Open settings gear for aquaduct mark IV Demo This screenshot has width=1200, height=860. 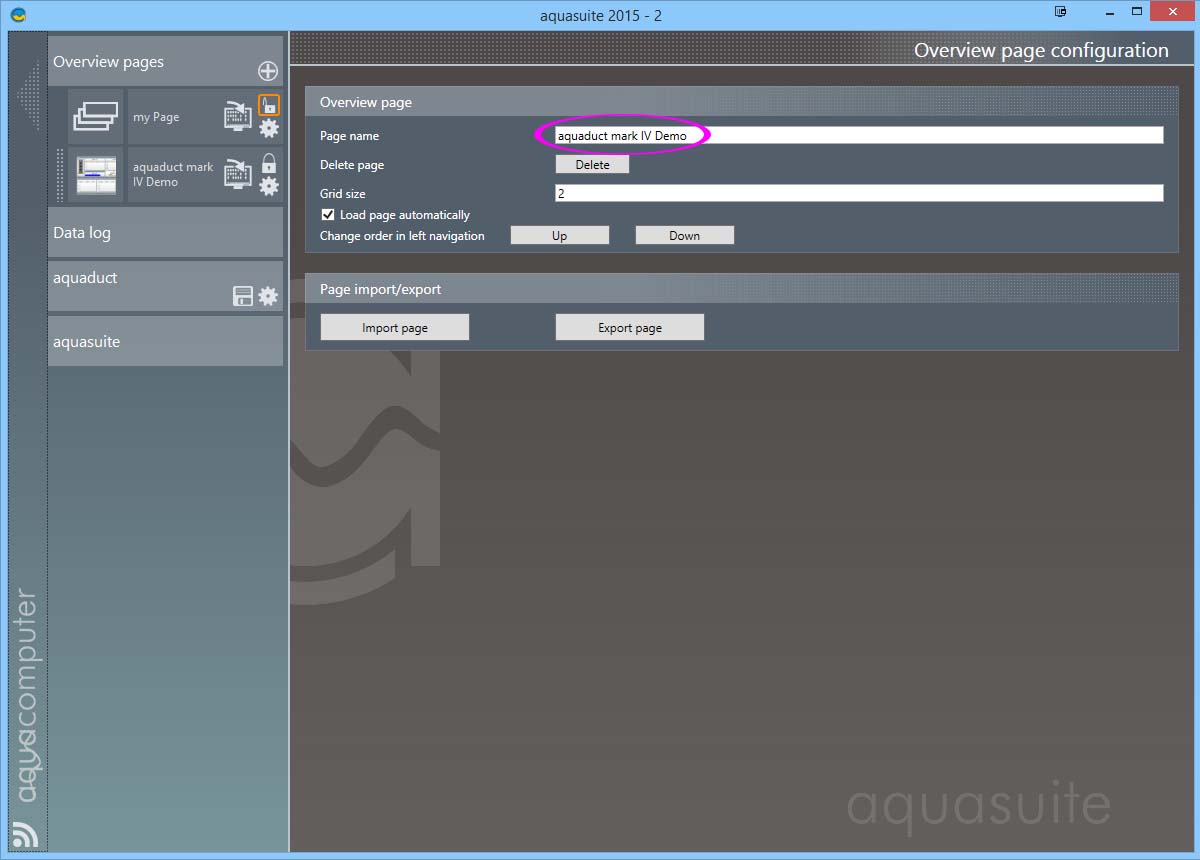coord(269,186)
